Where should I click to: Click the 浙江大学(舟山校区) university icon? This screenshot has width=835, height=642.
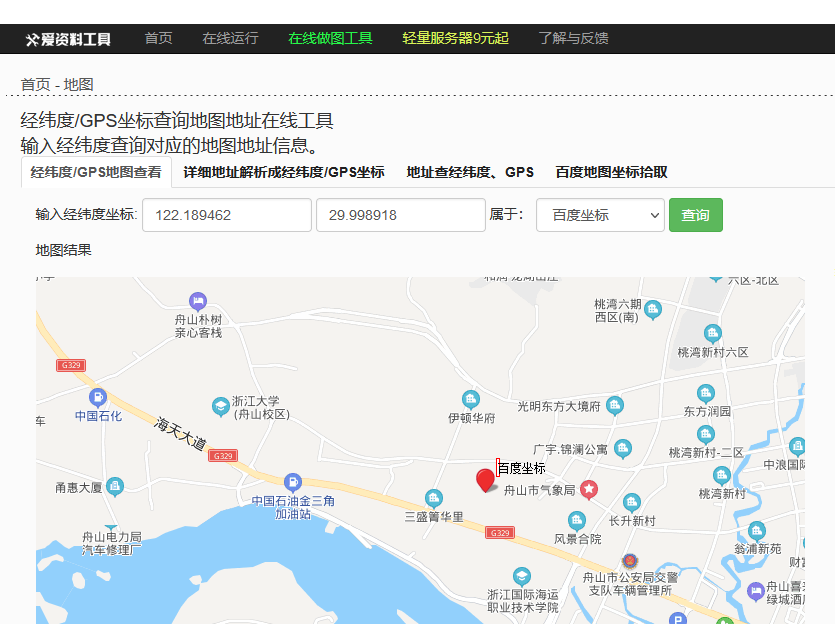pyautogui.click(x=220, y=407)
